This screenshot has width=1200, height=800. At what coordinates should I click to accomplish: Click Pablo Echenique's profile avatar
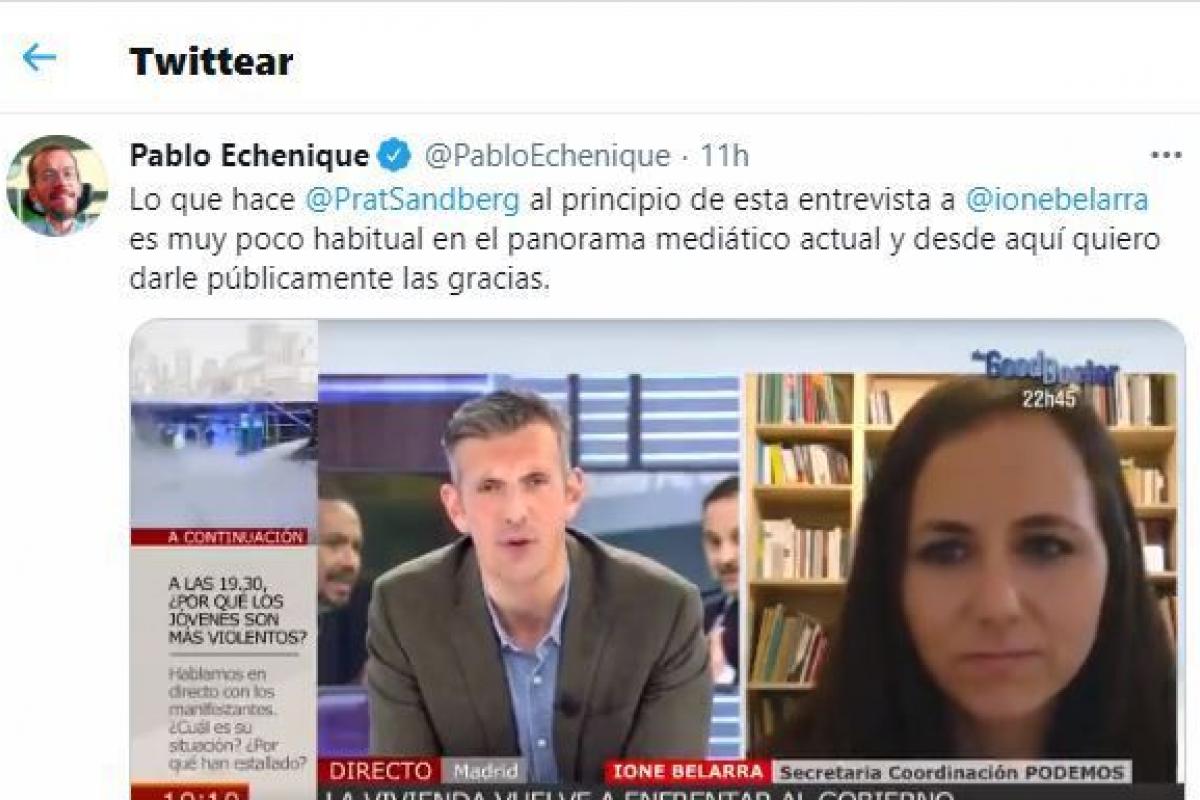[56, 185]
